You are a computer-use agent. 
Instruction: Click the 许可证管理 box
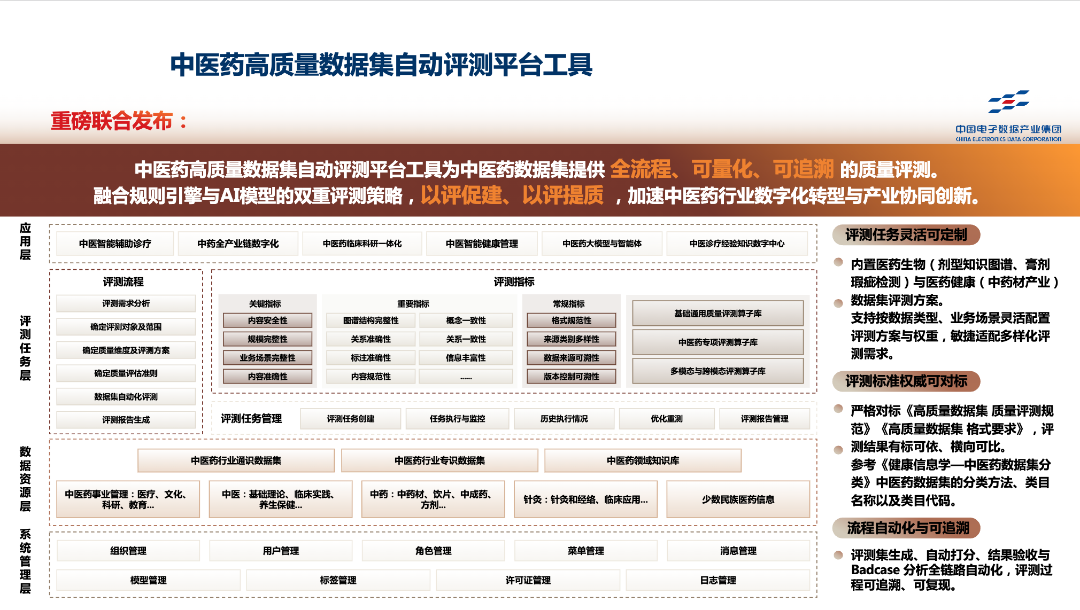(x=528, y=580)
